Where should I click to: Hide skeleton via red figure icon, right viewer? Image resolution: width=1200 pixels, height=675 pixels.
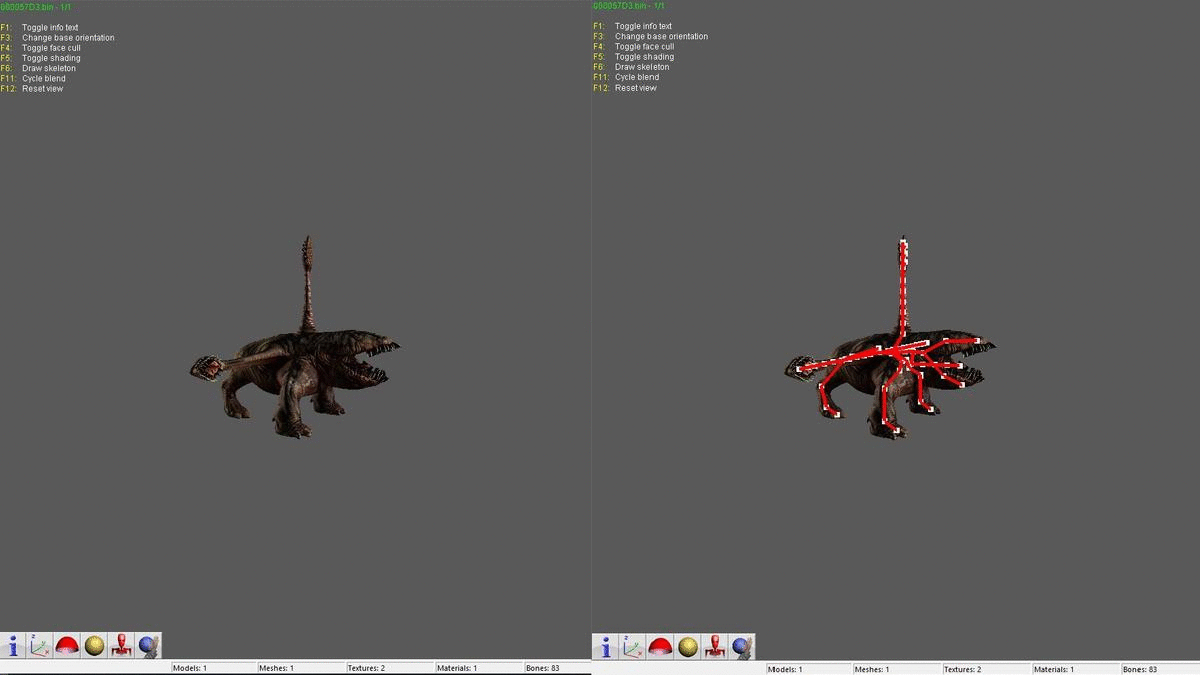pyautogui.click(x=714, y=647)
